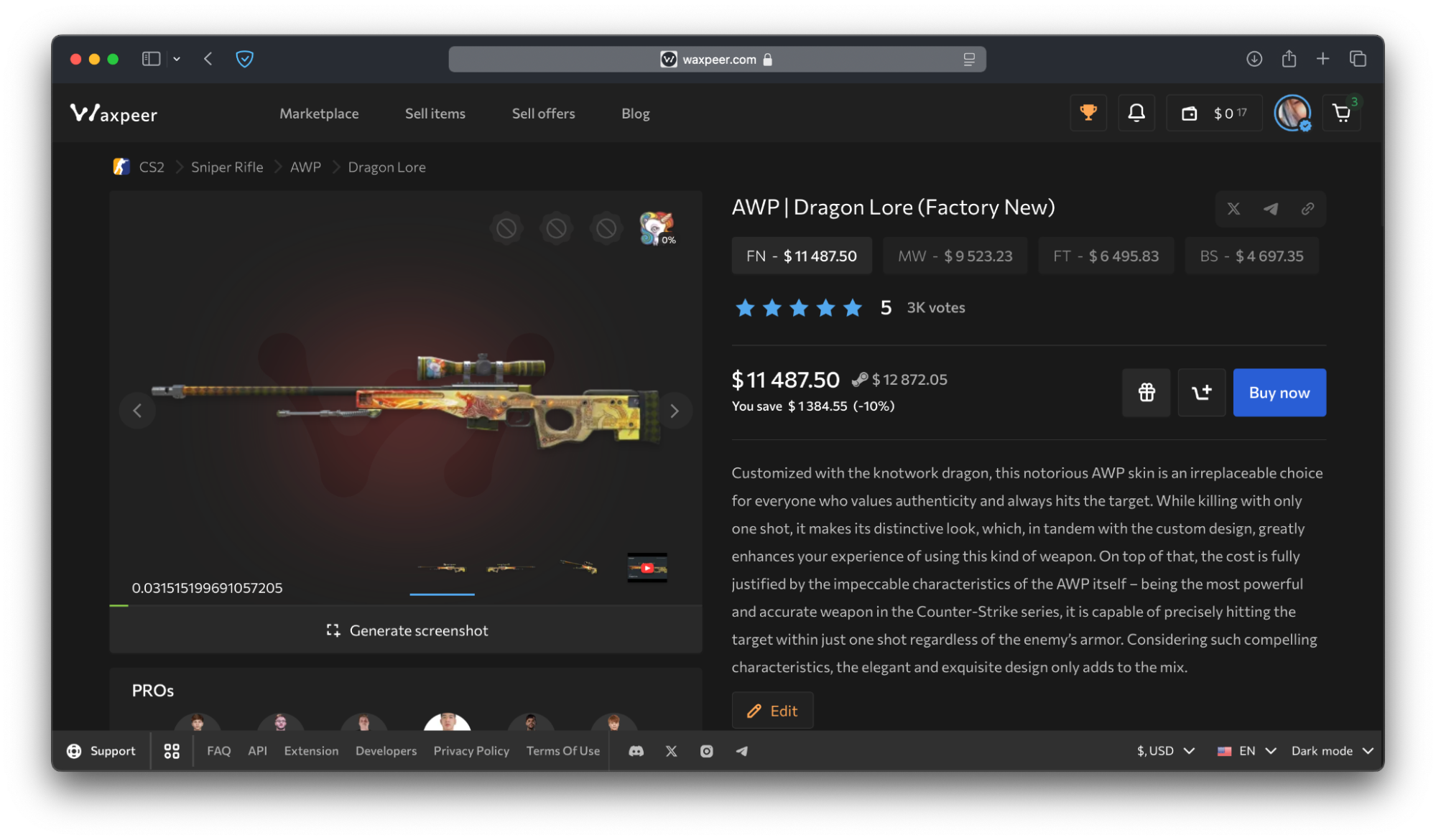Open Terms Of Use link
The image size is (1436, 840).
[562, 751]
